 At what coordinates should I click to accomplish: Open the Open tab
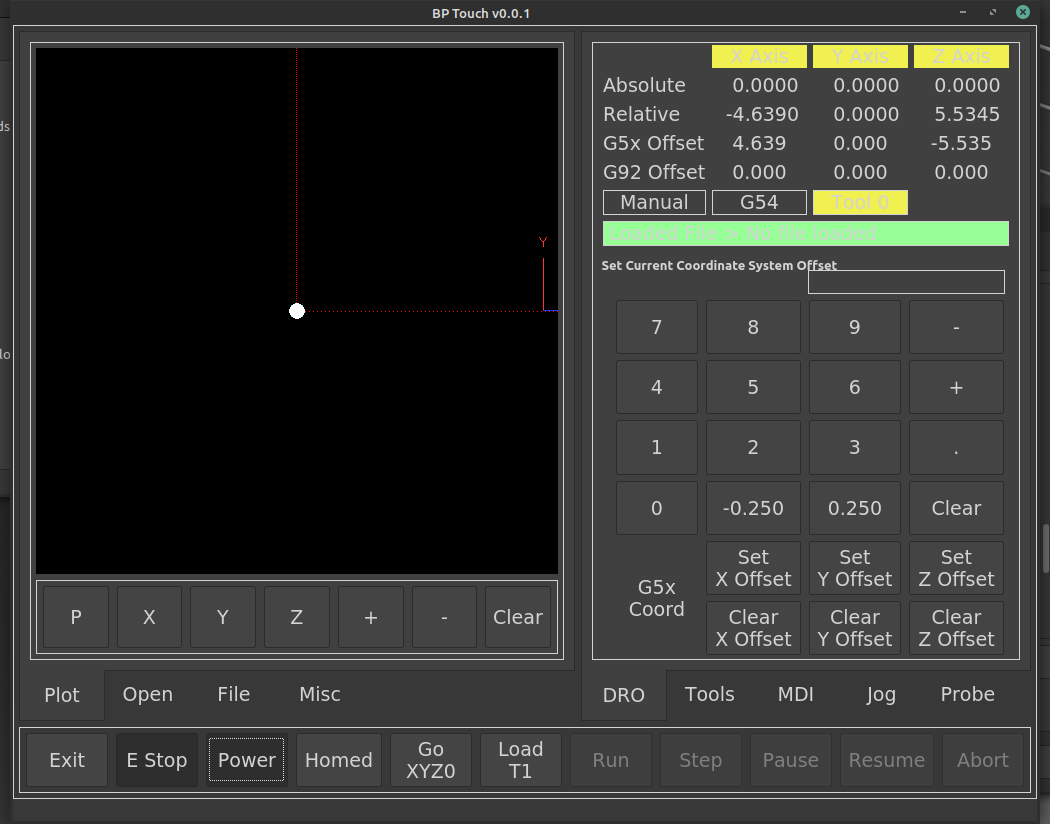tap(147, 694)
